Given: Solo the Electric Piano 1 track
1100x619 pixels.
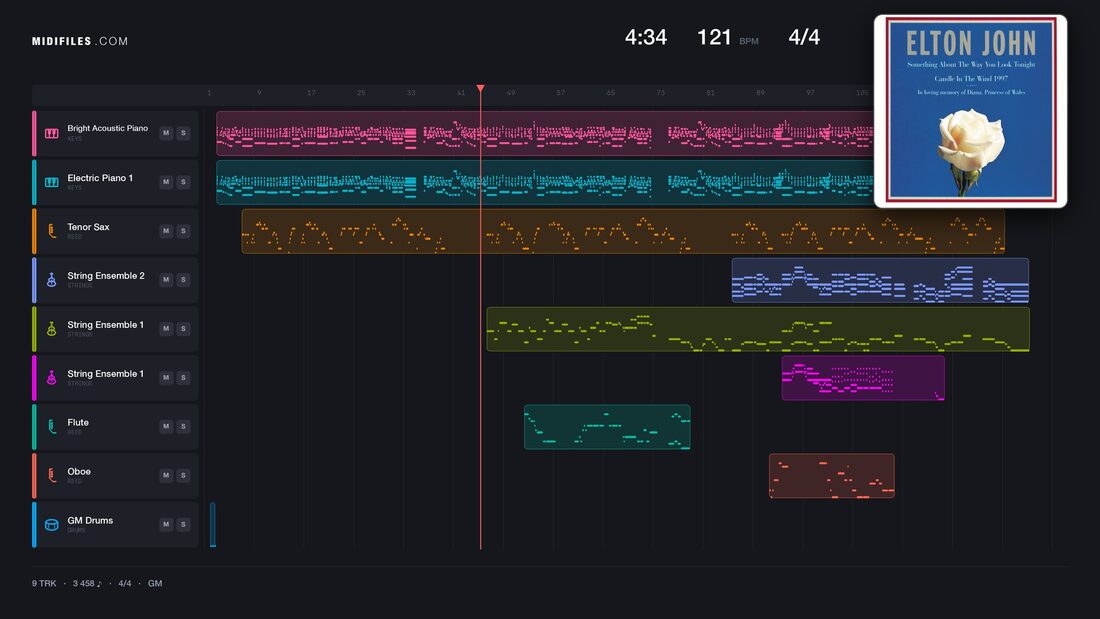Looking at the screenshot, I should 183,182.
